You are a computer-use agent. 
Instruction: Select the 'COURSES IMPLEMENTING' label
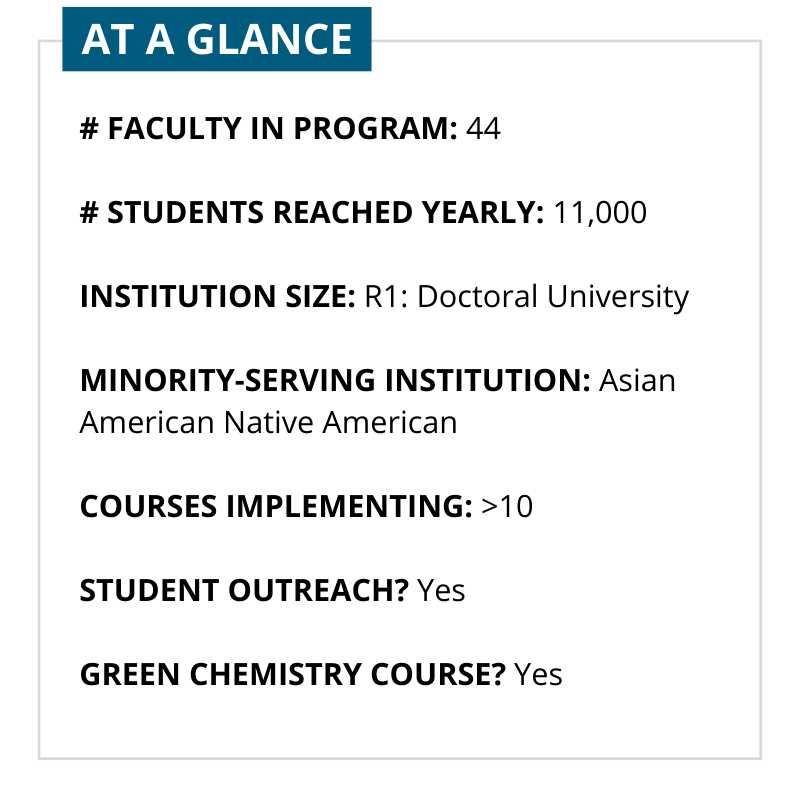pyautogui.click(x=275, y=507)
